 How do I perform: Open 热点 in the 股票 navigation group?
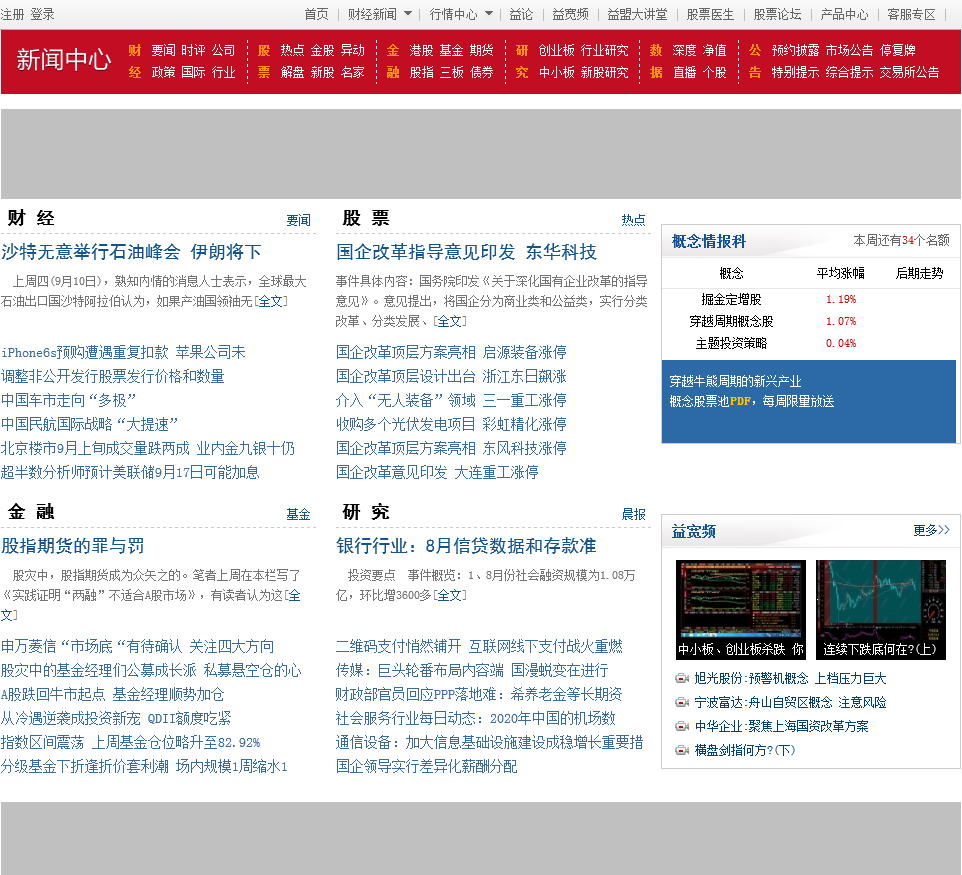[x=293, y=50]
